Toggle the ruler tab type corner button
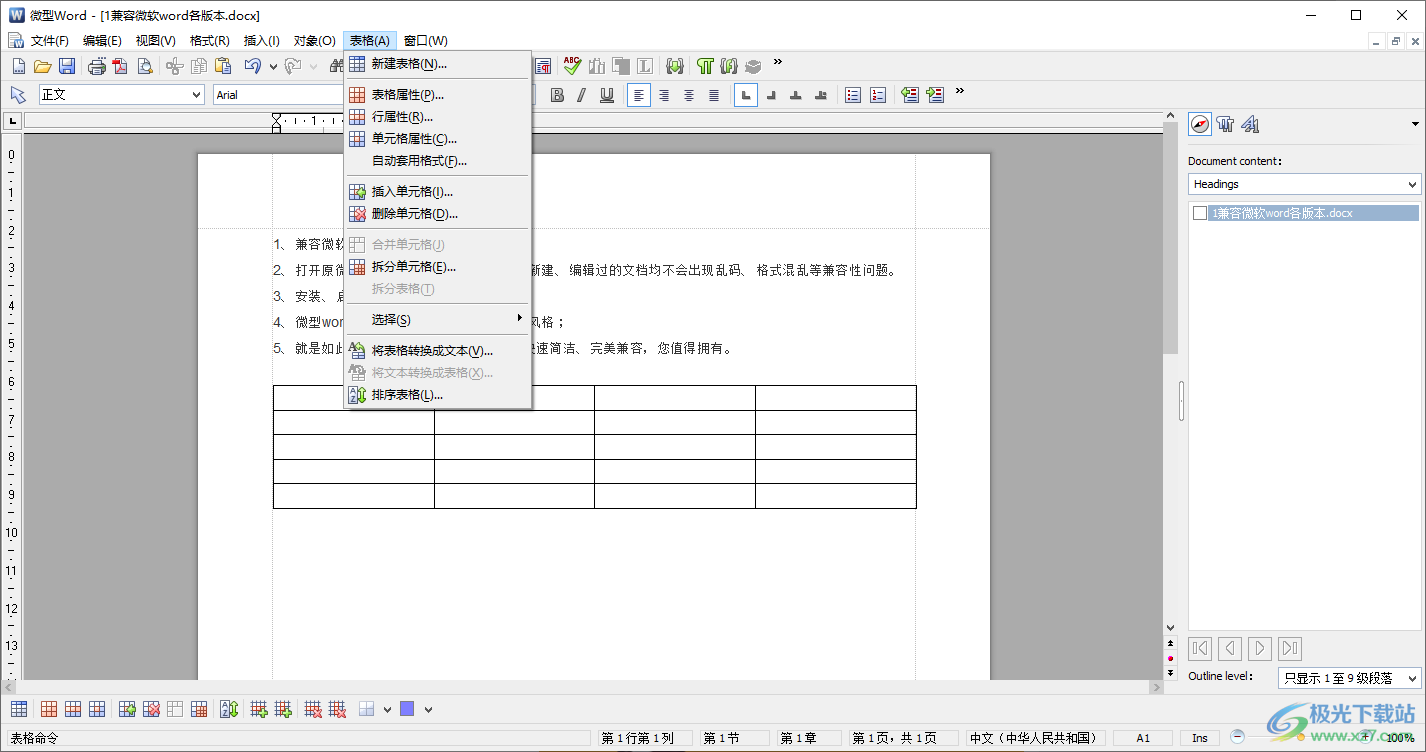The image size is (1426, 752). click(x=12, y=121)
